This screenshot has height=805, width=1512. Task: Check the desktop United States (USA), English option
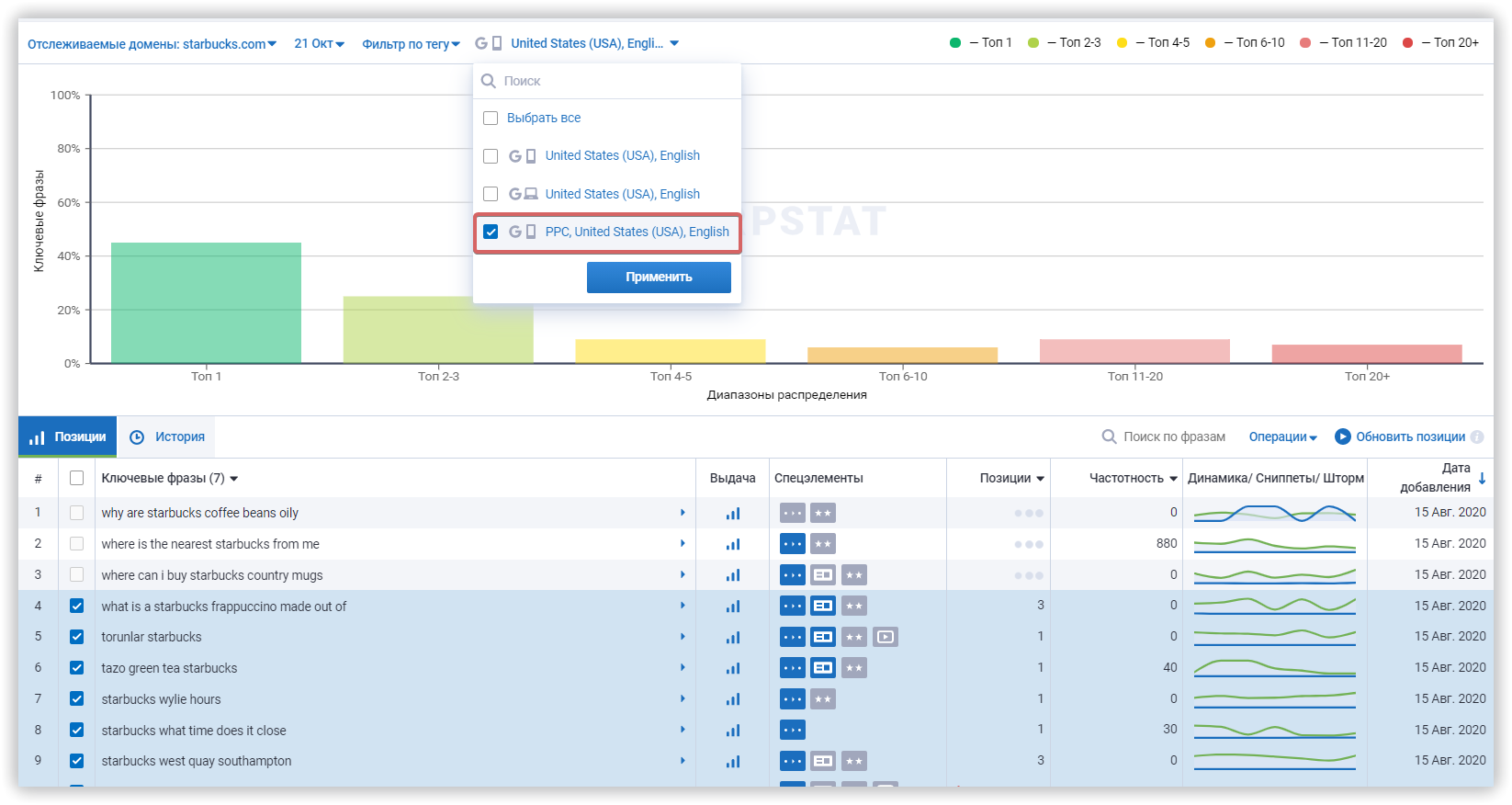(x=491, y=194)
